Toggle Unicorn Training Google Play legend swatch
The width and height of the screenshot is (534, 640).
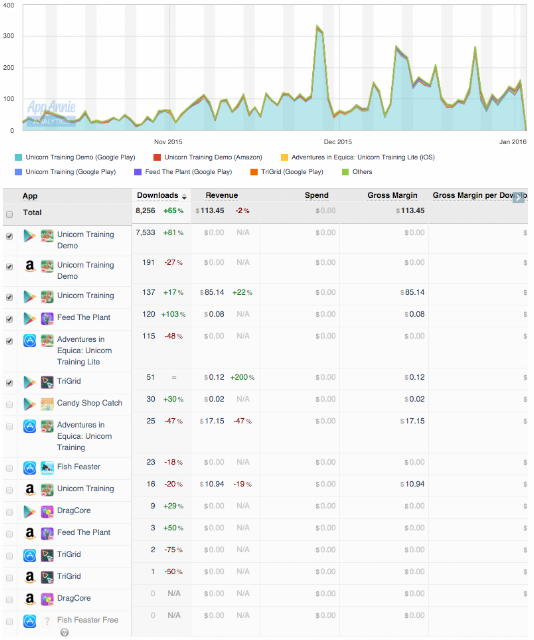tap(18, 172)
